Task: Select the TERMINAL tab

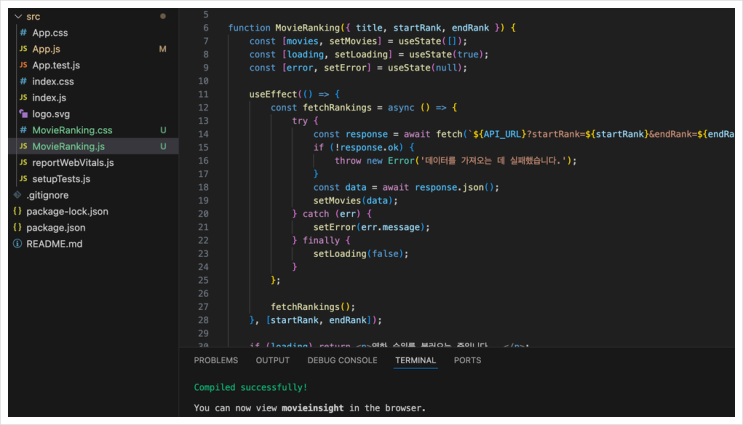Action: [416, 360]
